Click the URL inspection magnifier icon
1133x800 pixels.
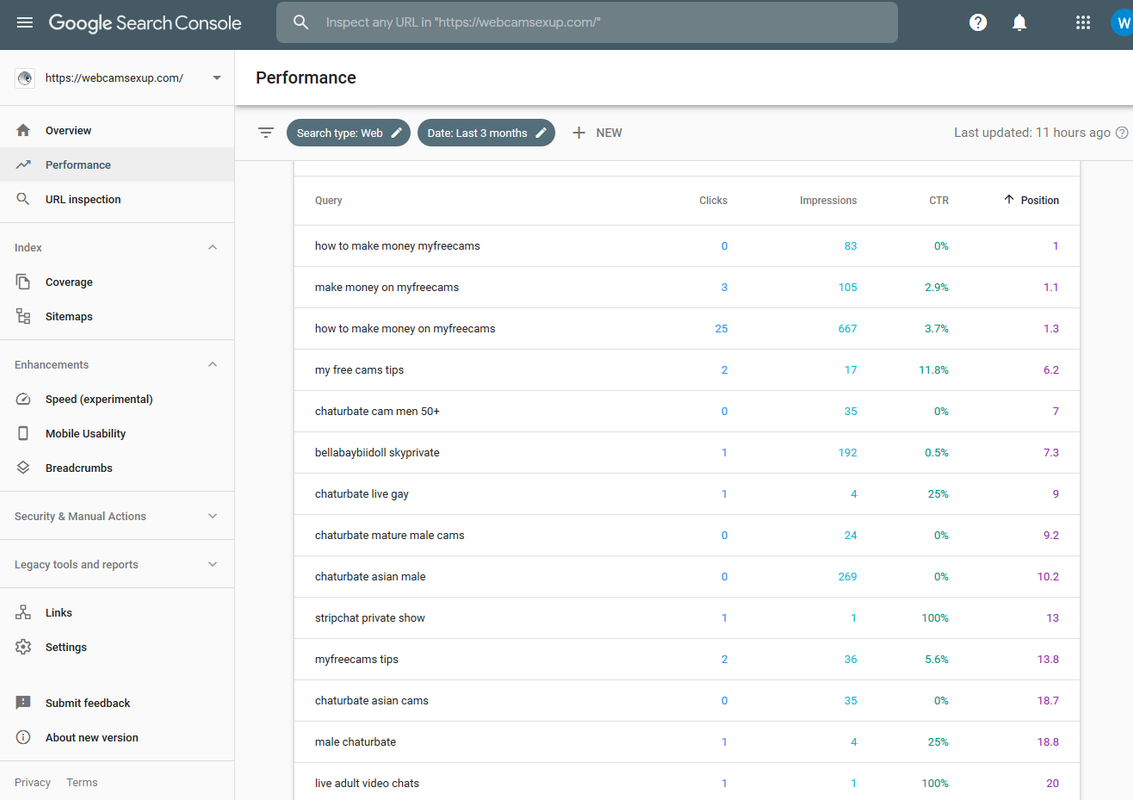pyautogui.click(x=23, y=199)
